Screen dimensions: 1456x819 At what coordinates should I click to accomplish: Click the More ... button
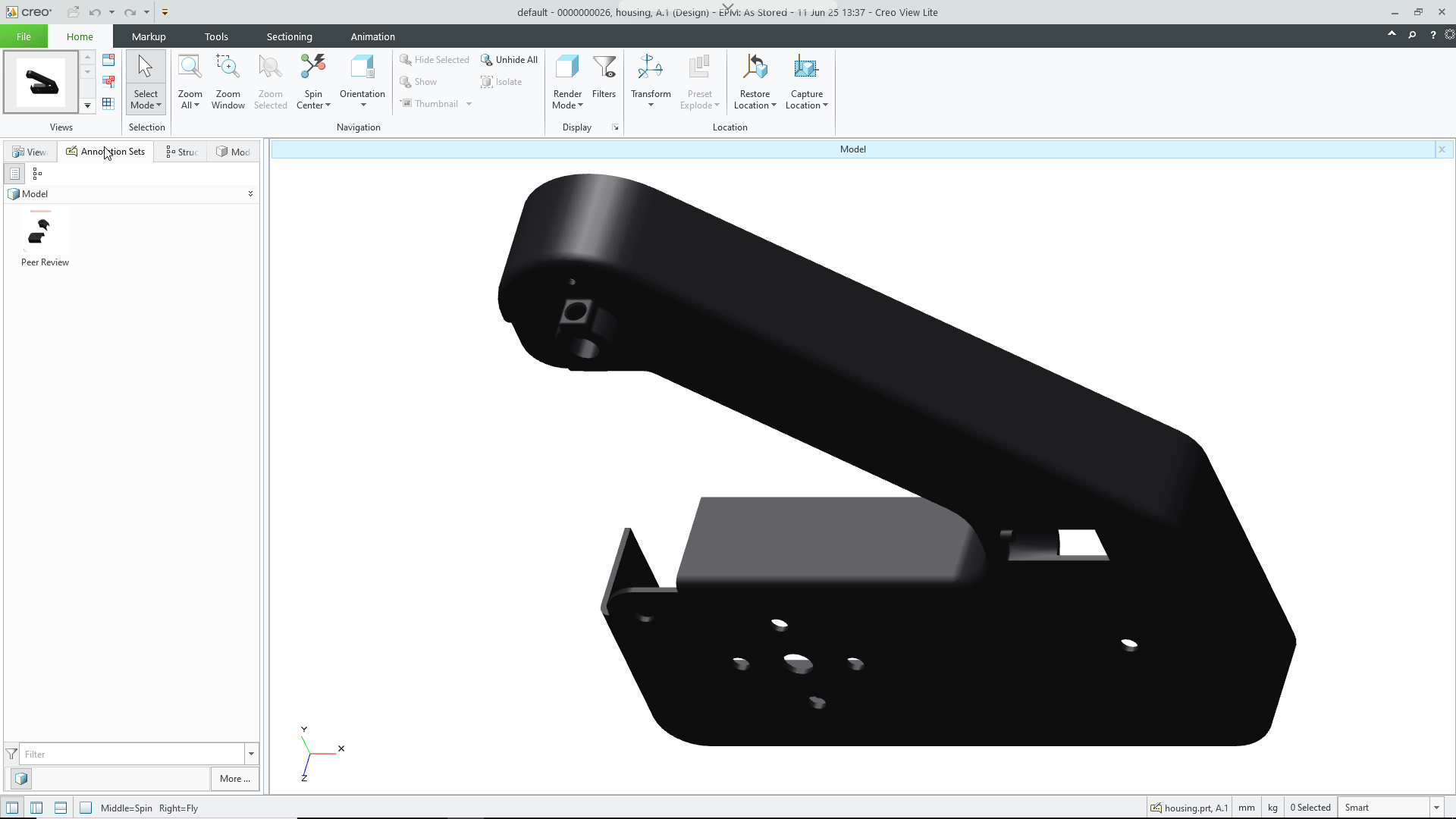(235, 779)
